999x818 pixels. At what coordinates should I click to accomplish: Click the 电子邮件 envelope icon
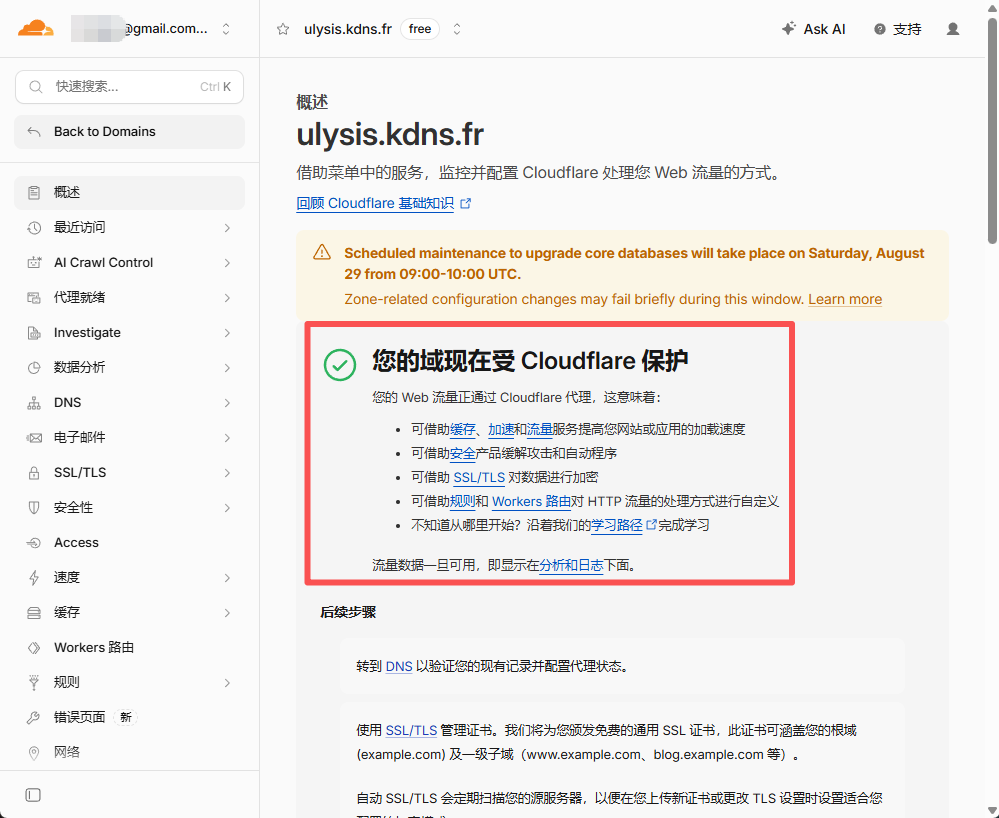[34, 438]
